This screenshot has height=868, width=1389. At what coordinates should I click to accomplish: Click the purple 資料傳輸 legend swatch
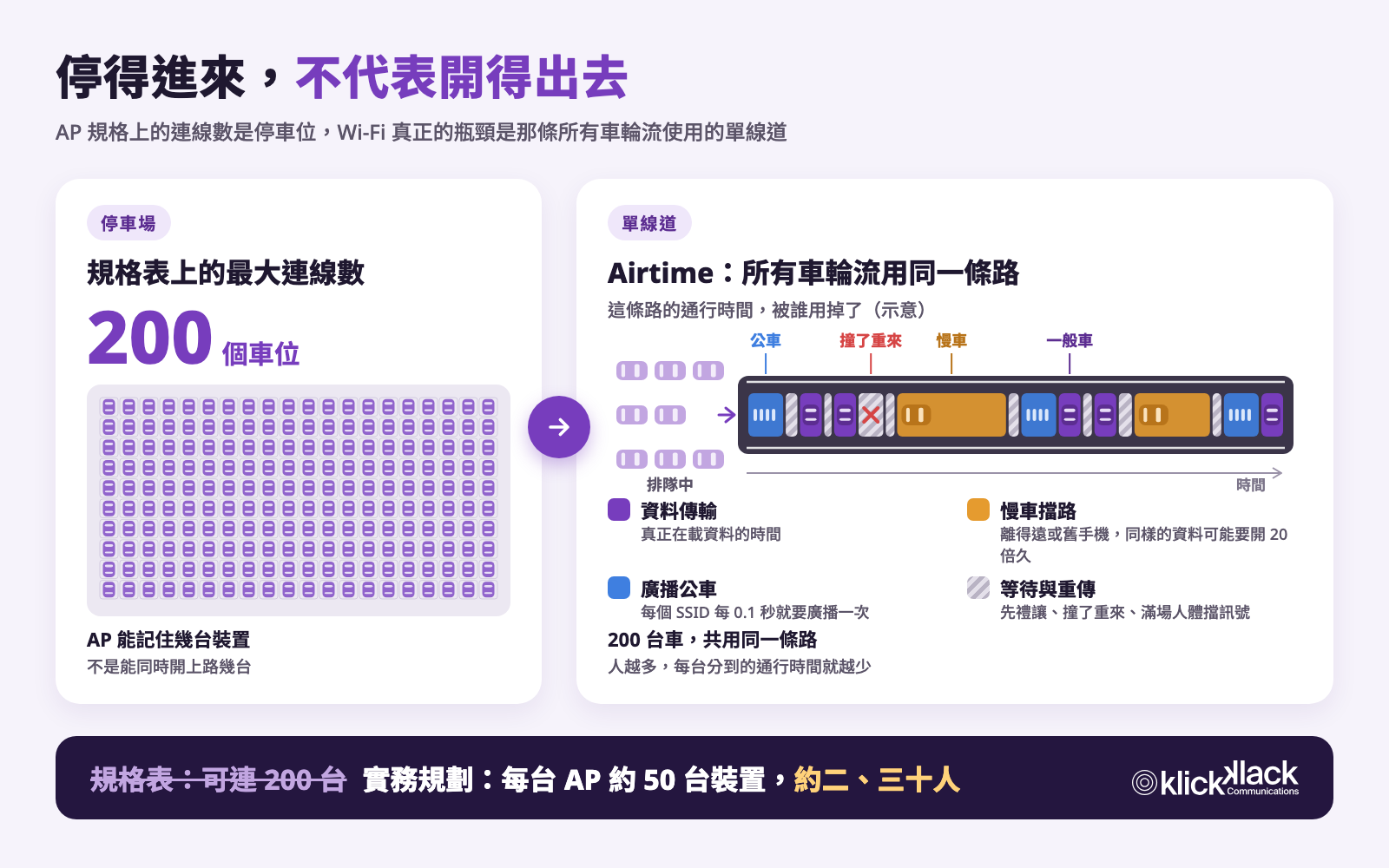[x=619, y=510]
